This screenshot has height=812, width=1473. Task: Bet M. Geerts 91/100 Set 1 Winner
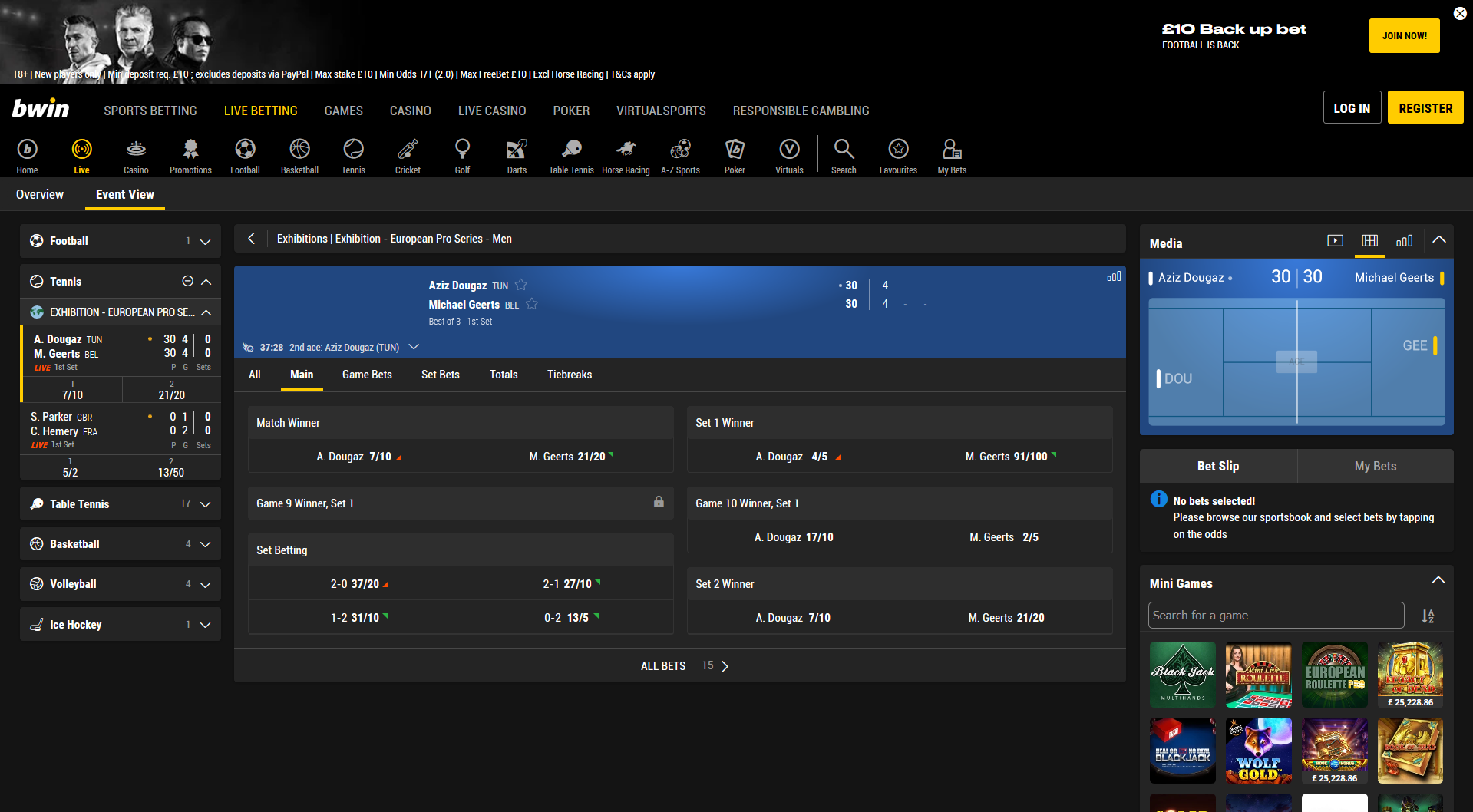click(1006, 456)
